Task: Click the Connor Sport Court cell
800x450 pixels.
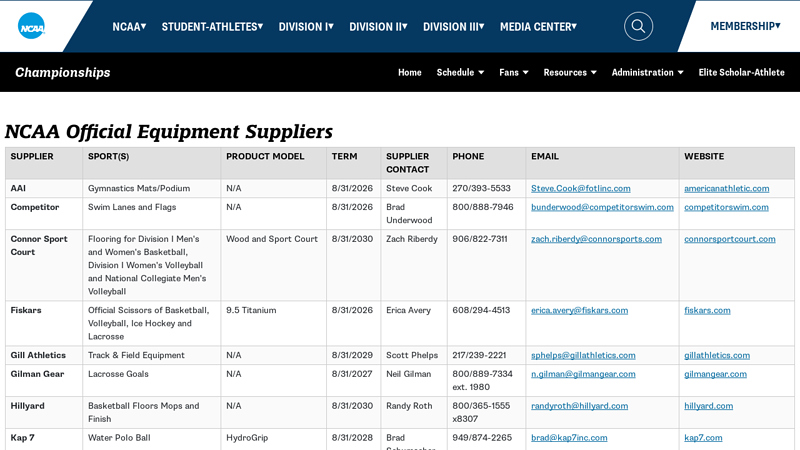Action: 44,265
